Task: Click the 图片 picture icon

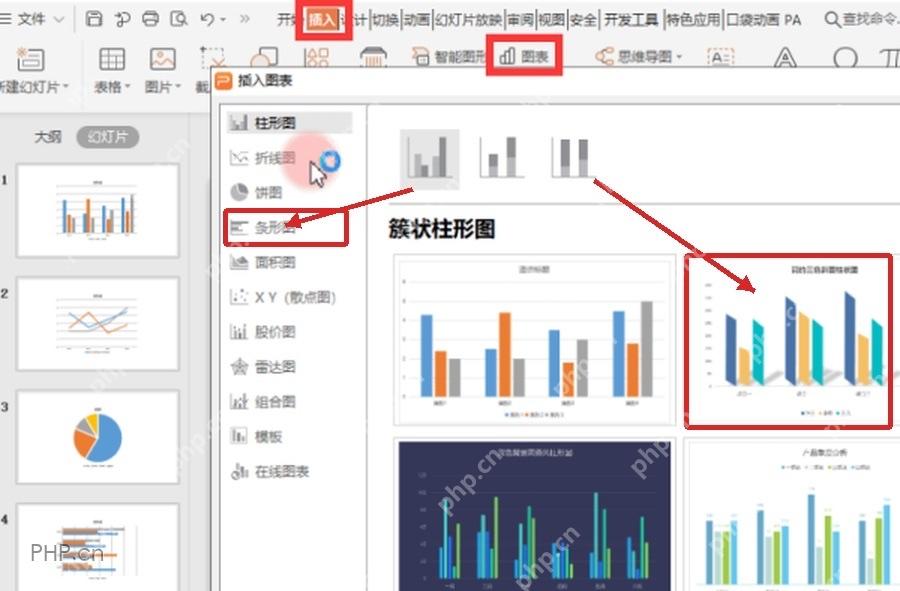Action: [x=162, y=59]
